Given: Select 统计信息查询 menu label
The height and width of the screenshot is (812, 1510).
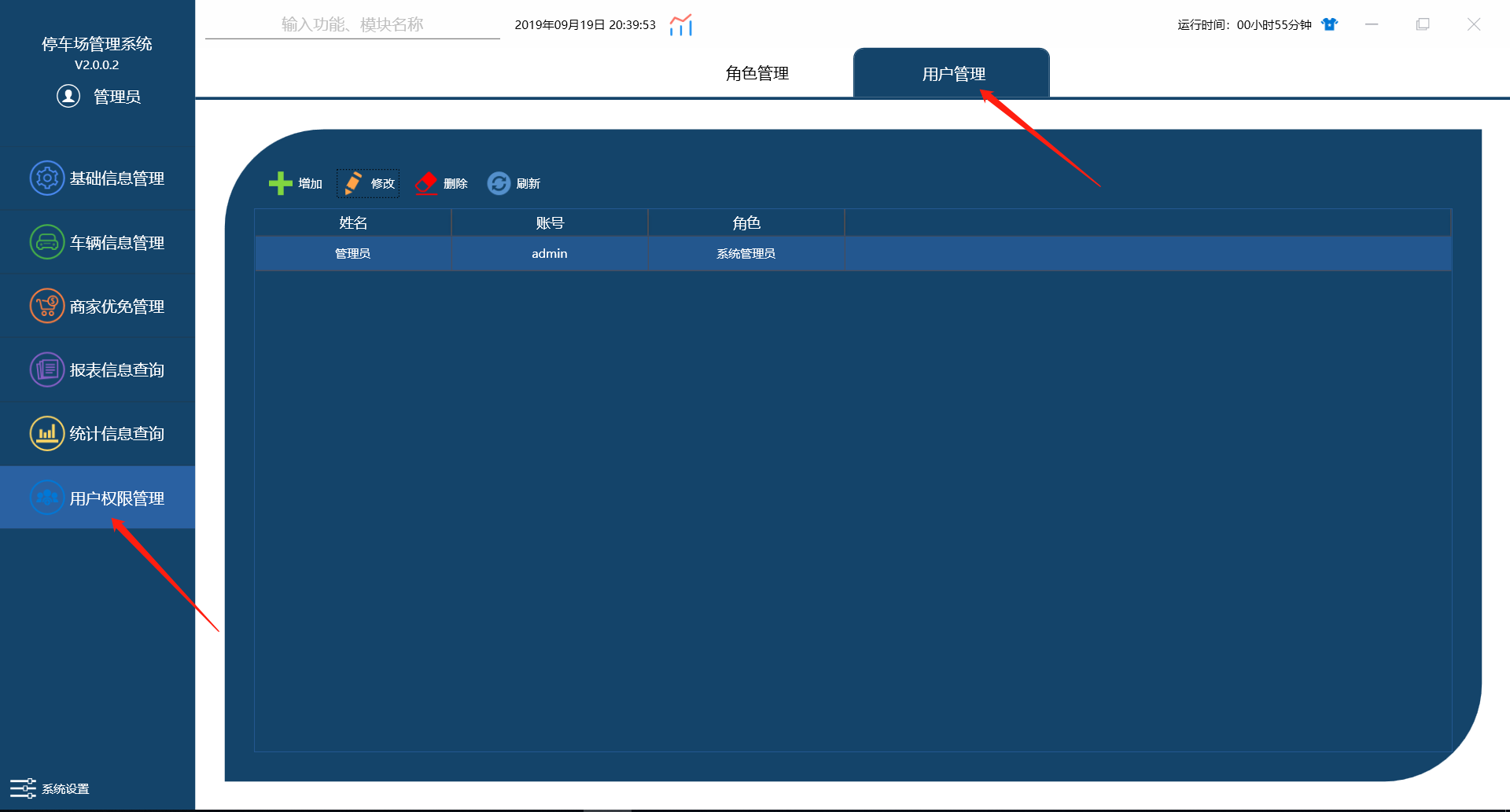Looking at the screenshot, I should (x=117, y=433).
